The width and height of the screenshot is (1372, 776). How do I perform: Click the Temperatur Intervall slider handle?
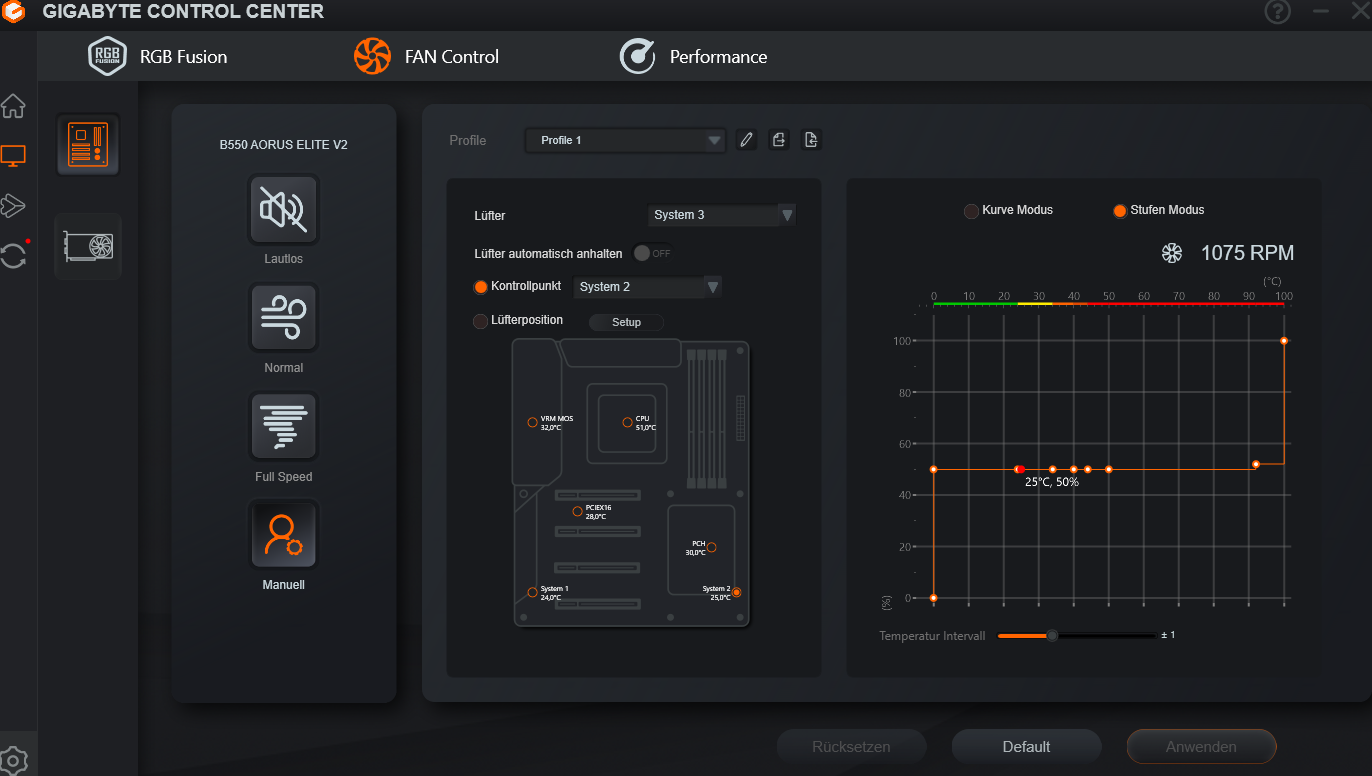(1052, 635)
